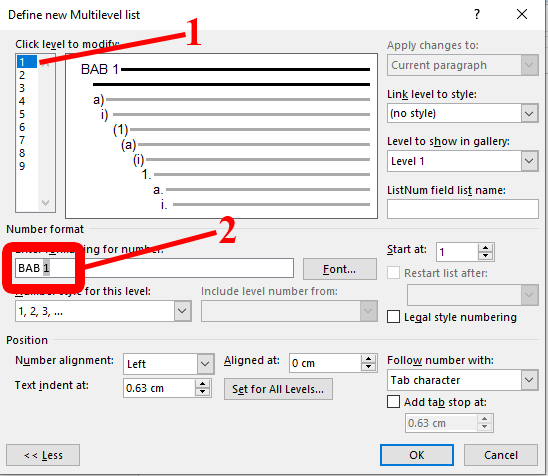Open the Follow number with dropdown
Viewport: 548px width, 476px height.
coord(463,380)
